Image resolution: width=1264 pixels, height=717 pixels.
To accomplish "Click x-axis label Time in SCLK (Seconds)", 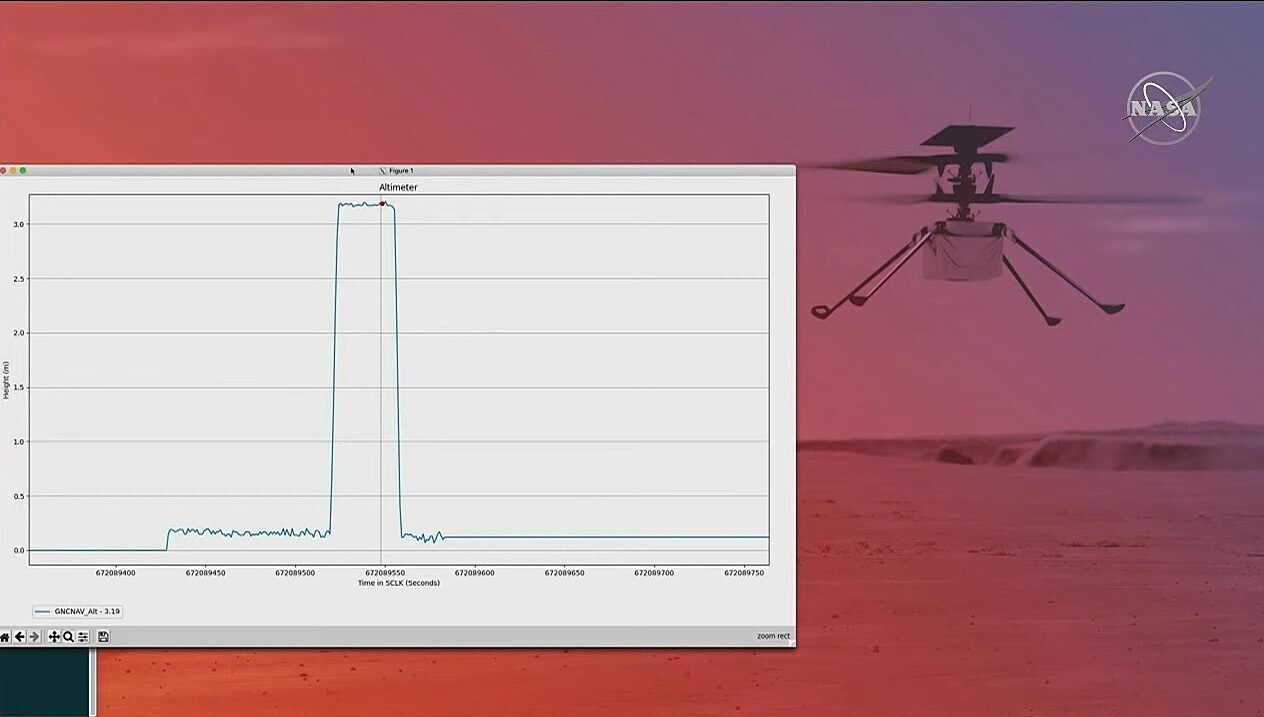I will pos(398,583).
